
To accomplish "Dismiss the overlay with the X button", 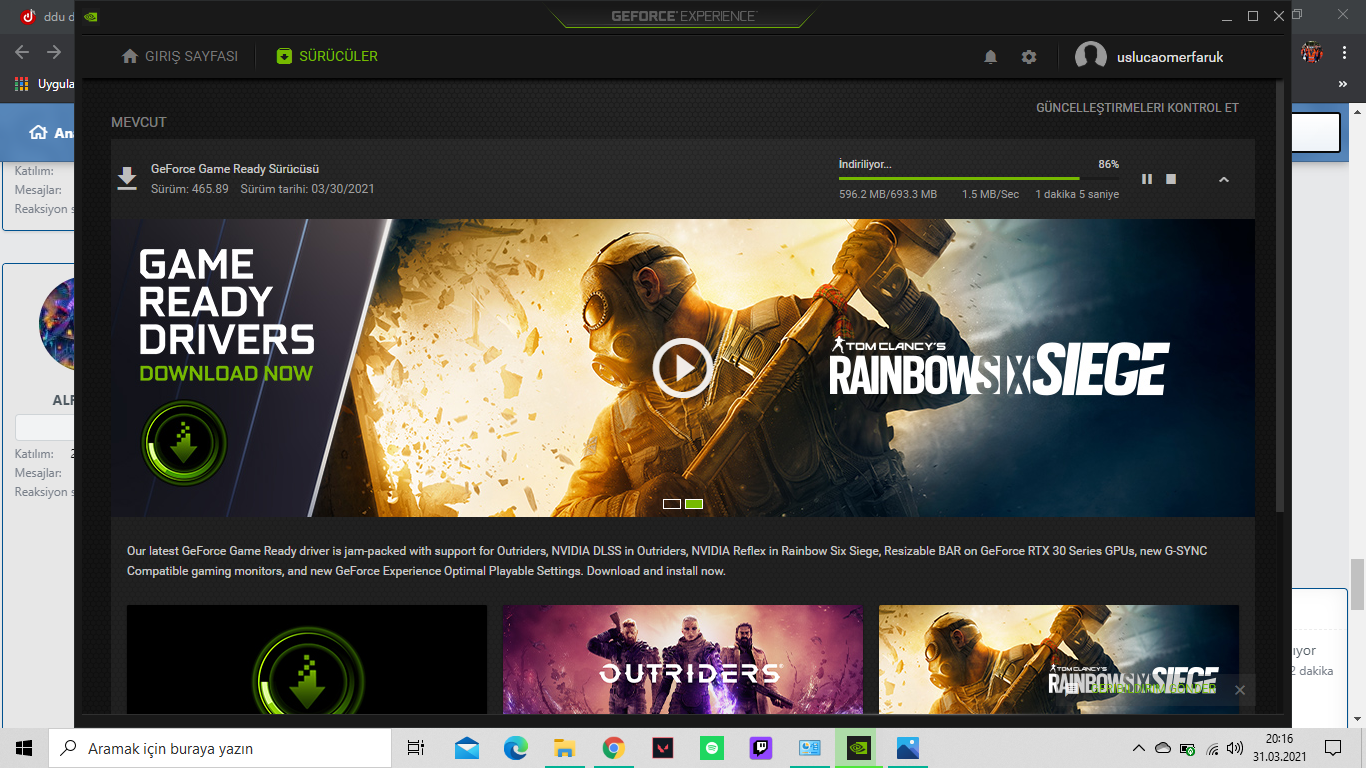I will click(1240, 690).
